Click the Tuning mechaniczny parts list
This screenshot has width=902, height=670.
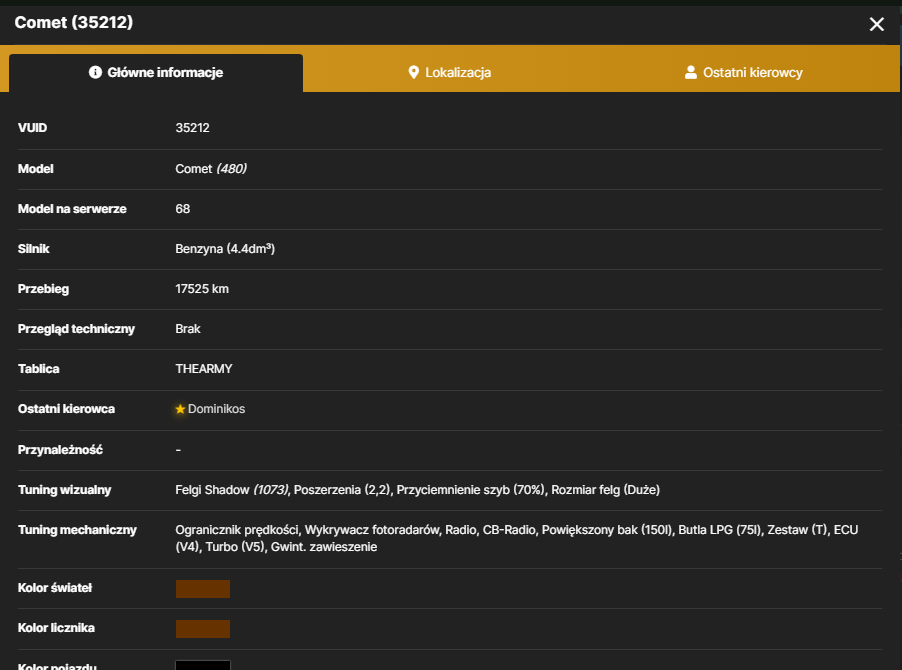[517, 538]
